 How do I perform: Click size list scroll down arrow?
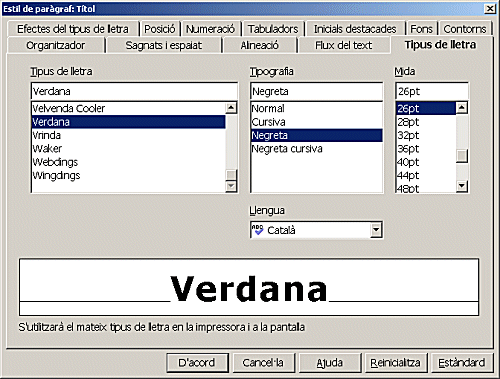point(462,186)
